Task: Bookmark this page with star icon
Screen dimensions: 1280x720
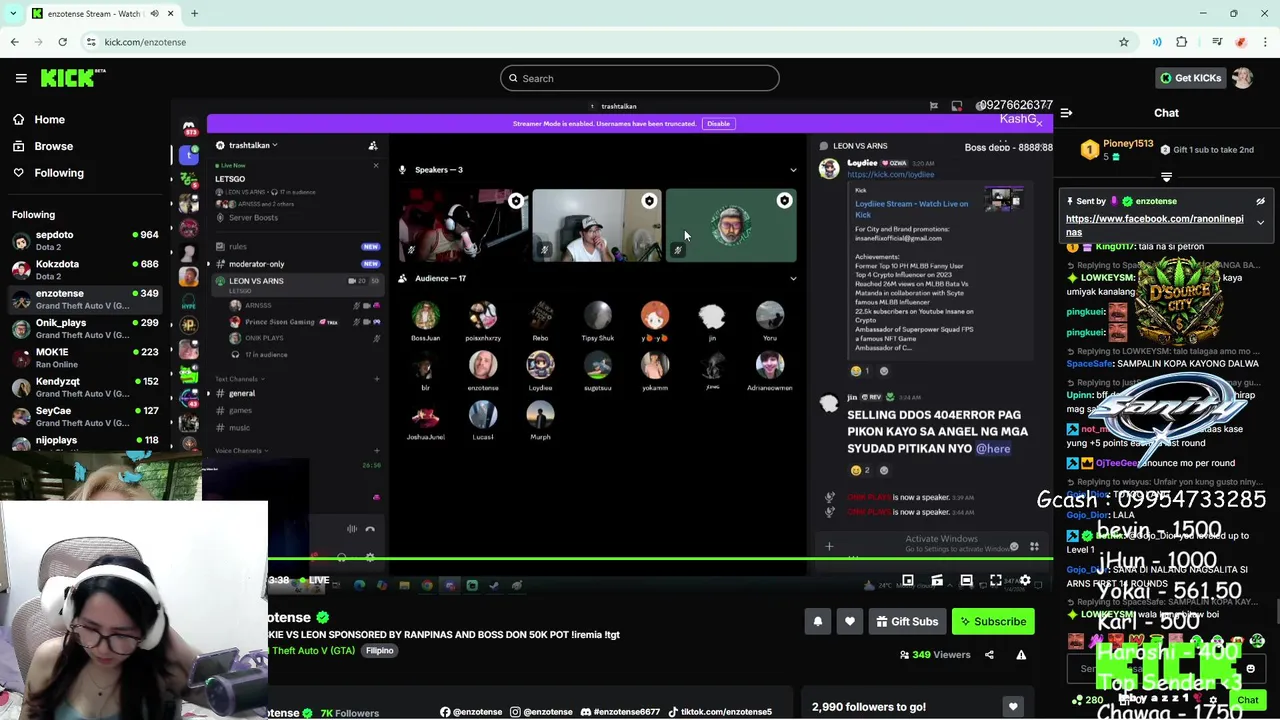Action: pos(1124,42)
